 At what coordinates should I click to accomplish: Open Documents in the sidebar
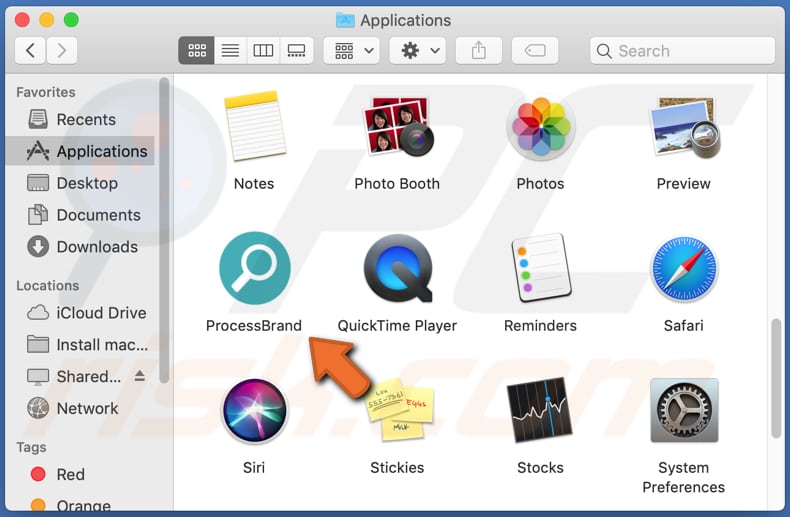[81, 215]
